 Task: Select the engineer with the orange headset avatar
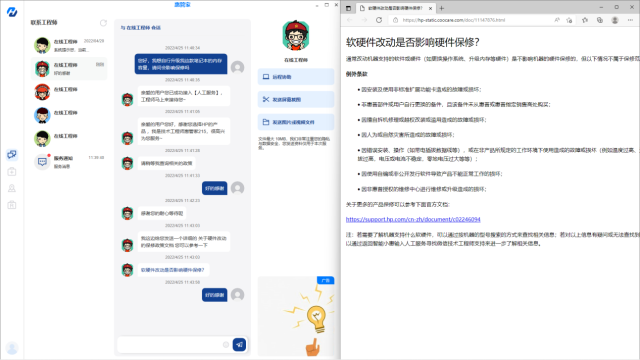coord(69,92)
